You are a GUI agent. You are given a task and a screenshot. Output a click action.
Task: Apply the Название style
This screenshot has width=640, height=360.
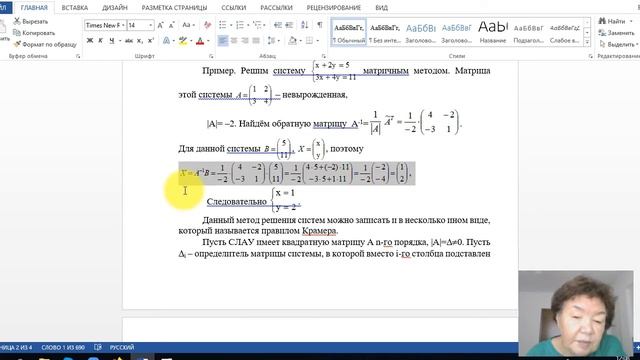493,32
